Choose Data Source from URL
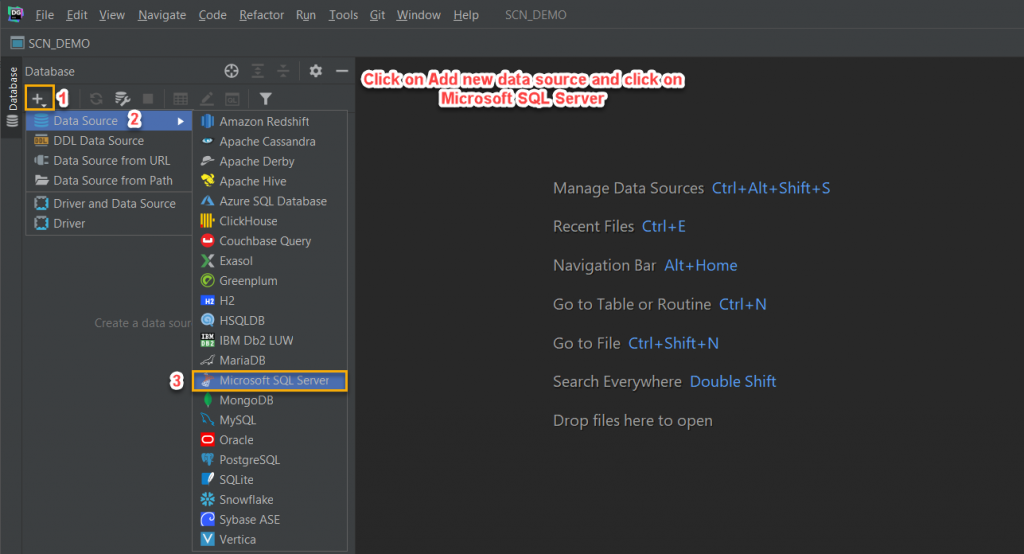1024x554 pixels. [x=109, y=161]
